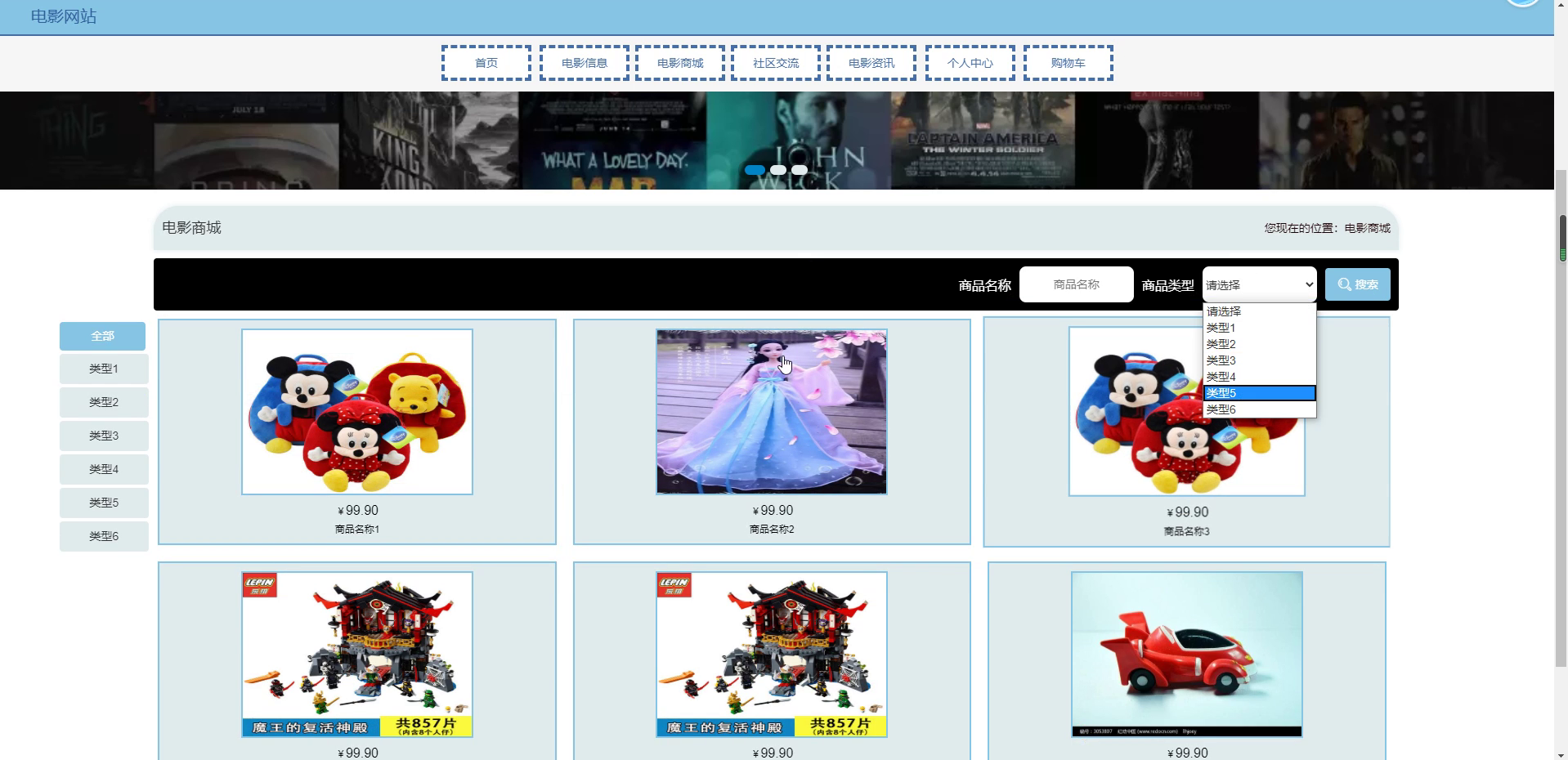Click the 电影商城 section heading

click(192, 228)
